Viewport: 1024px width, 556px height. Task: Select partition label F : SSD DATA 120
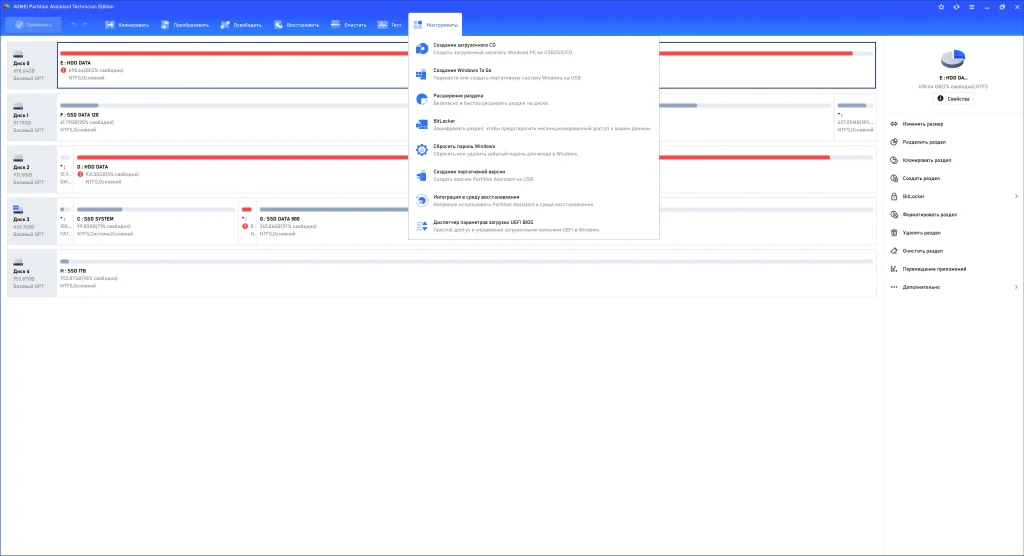tap(80, 115)
